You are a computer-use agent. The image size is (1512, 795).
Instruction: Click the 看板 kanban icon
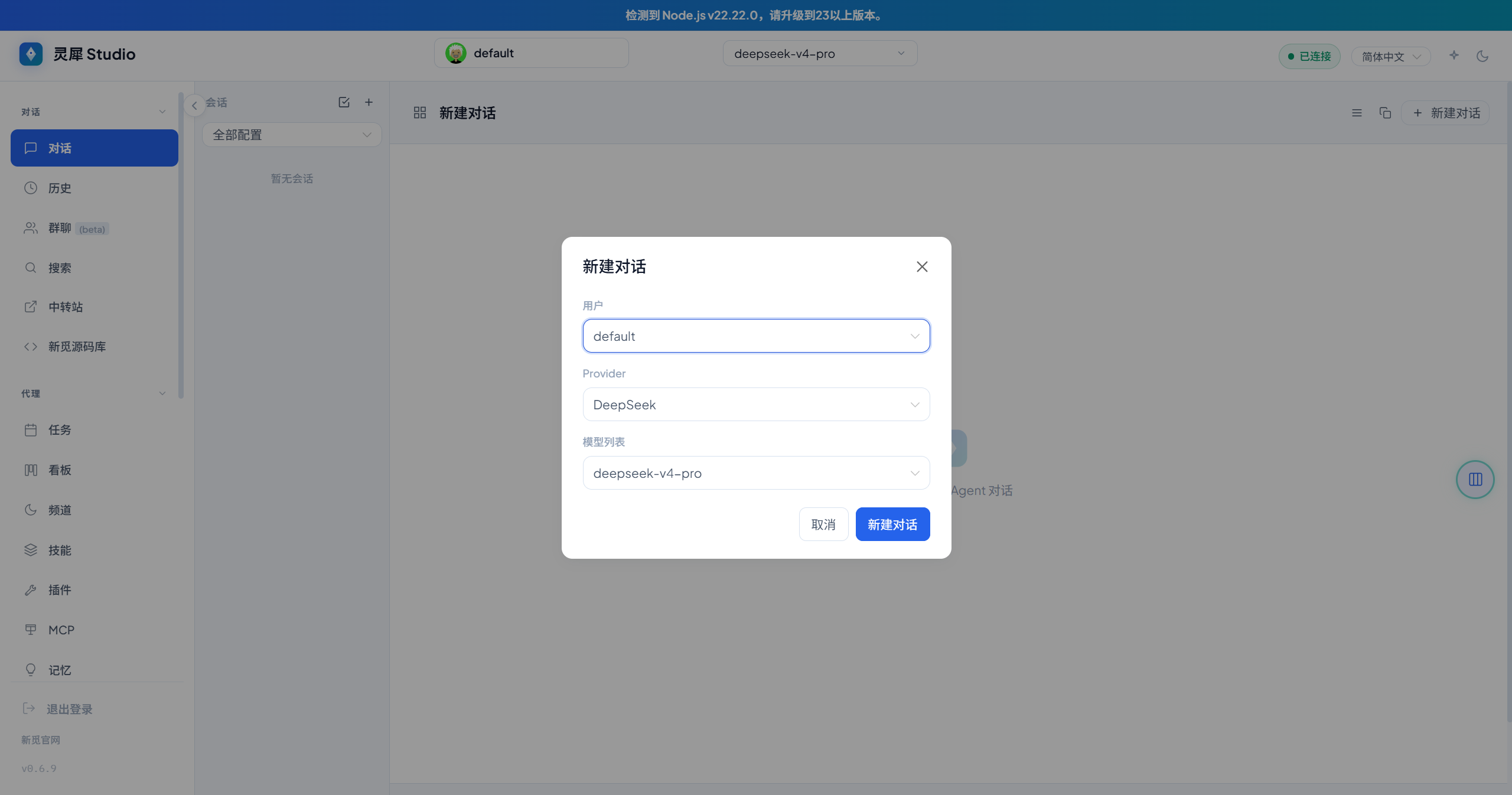tap(31, 470)
